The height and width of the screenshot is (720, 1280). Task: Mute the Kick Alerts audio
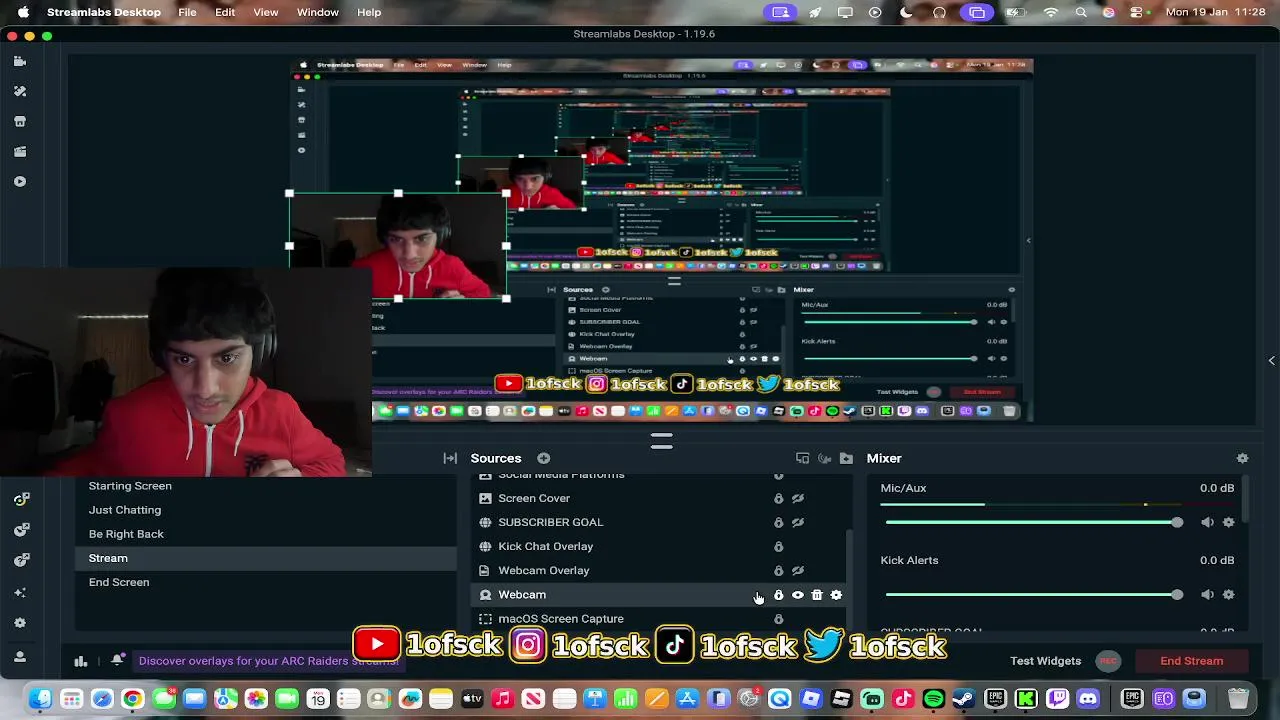pyautogui.click(x=1207, y=594)
